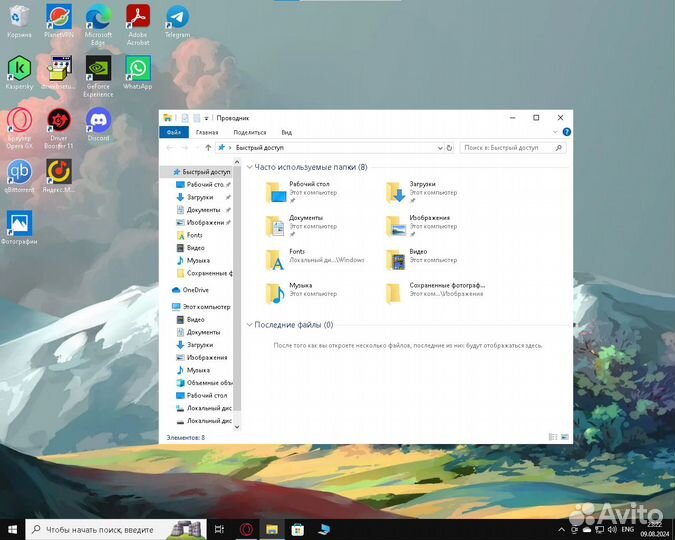Screen dimensions: 675x540
Task: Click the Opera icon in the taskbar
Action: click(x=246, y=529)
